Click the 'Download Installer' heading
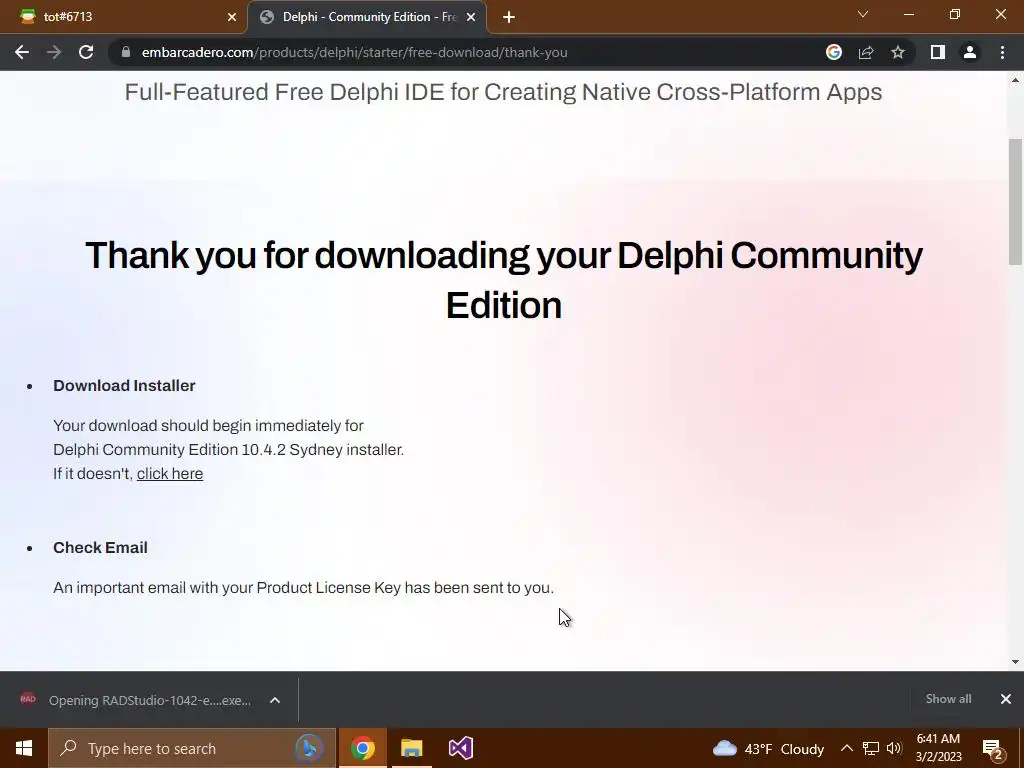 coord(124,385)
